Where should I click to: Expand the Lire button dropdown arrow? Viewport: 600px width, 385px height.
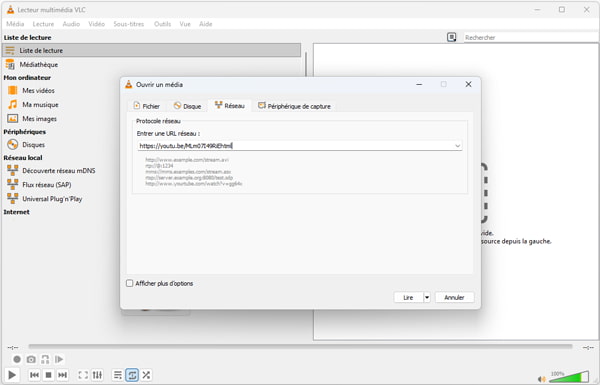click(427, 297)
